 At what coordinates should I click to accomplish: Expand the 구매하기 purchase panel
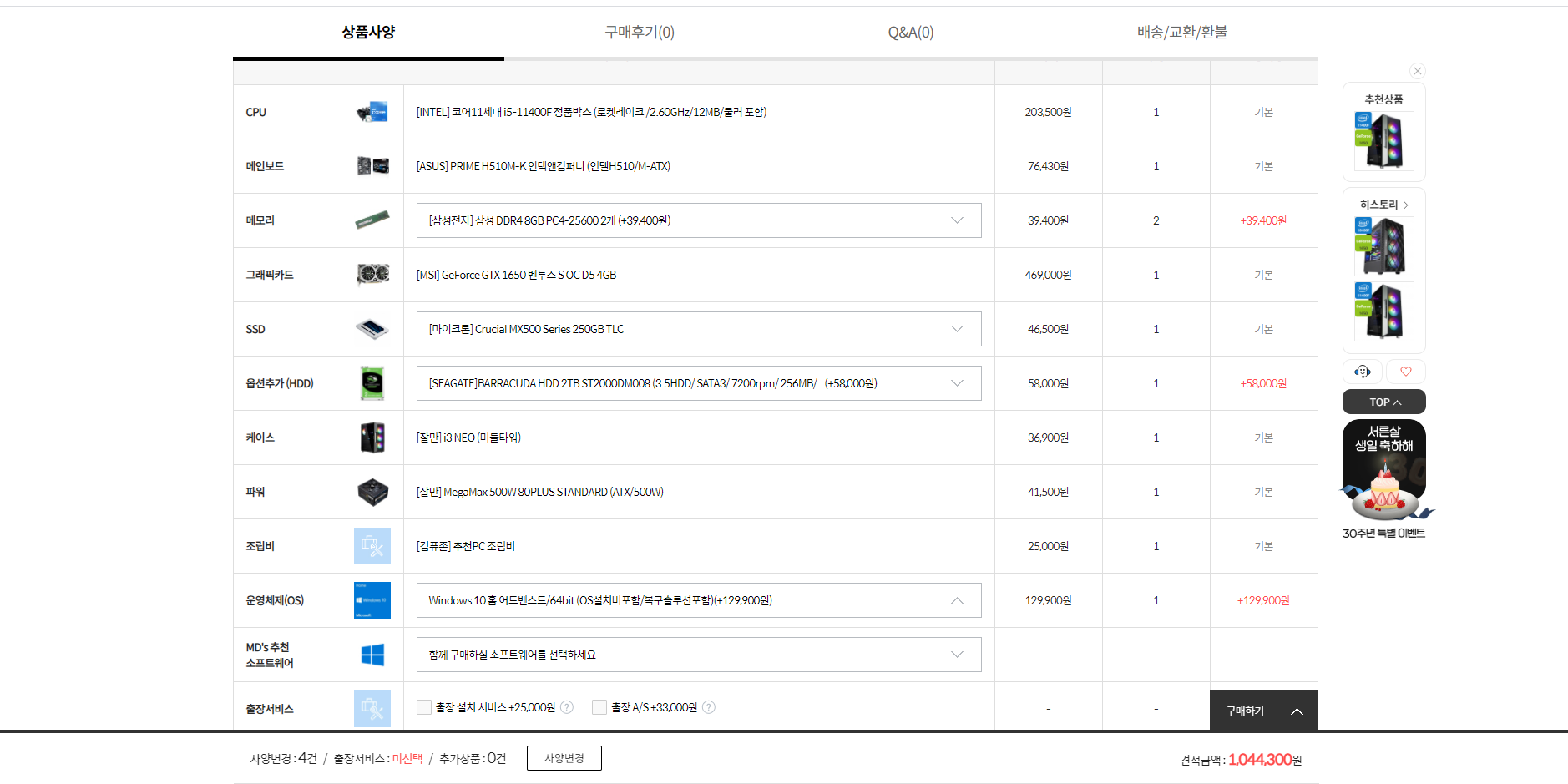(x=1264, y=711)
